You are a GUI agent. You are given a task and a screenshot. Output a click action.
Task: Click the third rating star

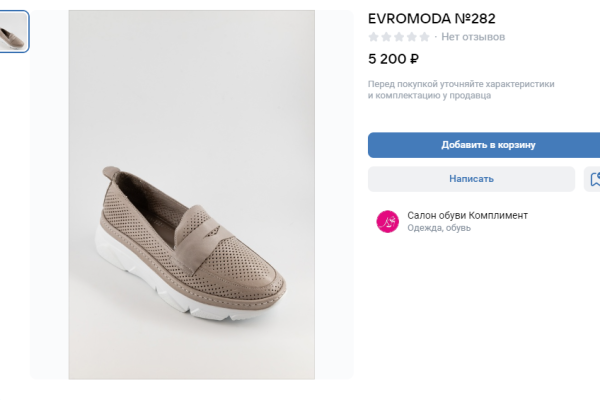(399, 37)
